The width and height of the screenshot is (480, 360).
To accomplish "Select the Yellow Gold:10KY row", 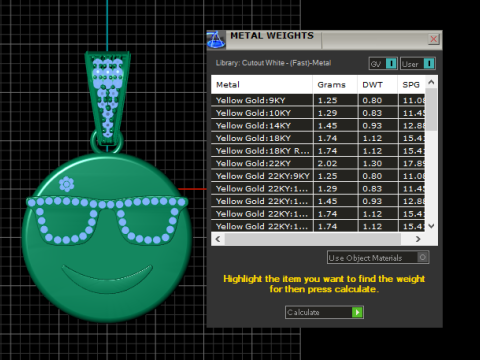I will tap(318, 113).
